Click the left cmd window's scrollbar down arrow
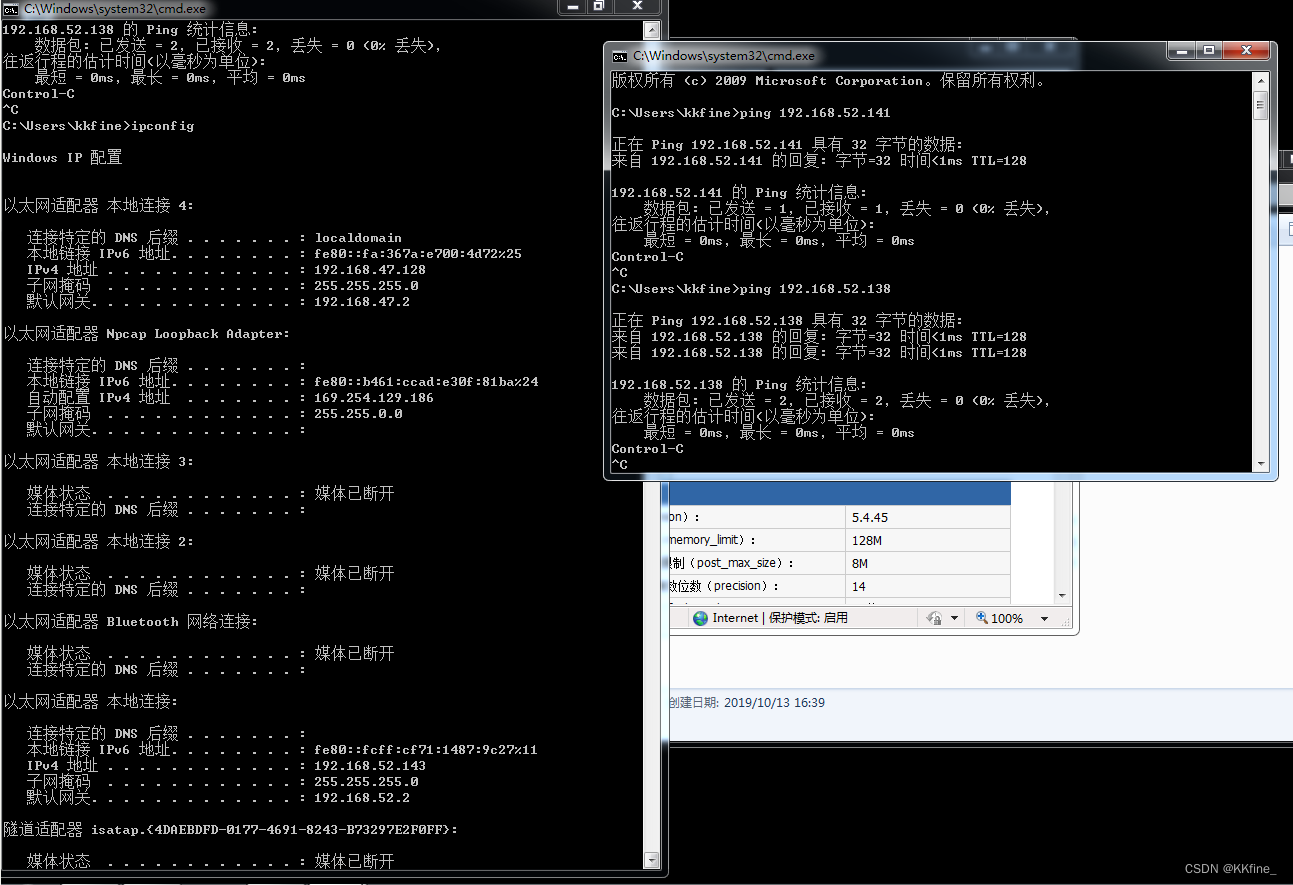This screenshot has width=1293, height=885. coord(652,860)
